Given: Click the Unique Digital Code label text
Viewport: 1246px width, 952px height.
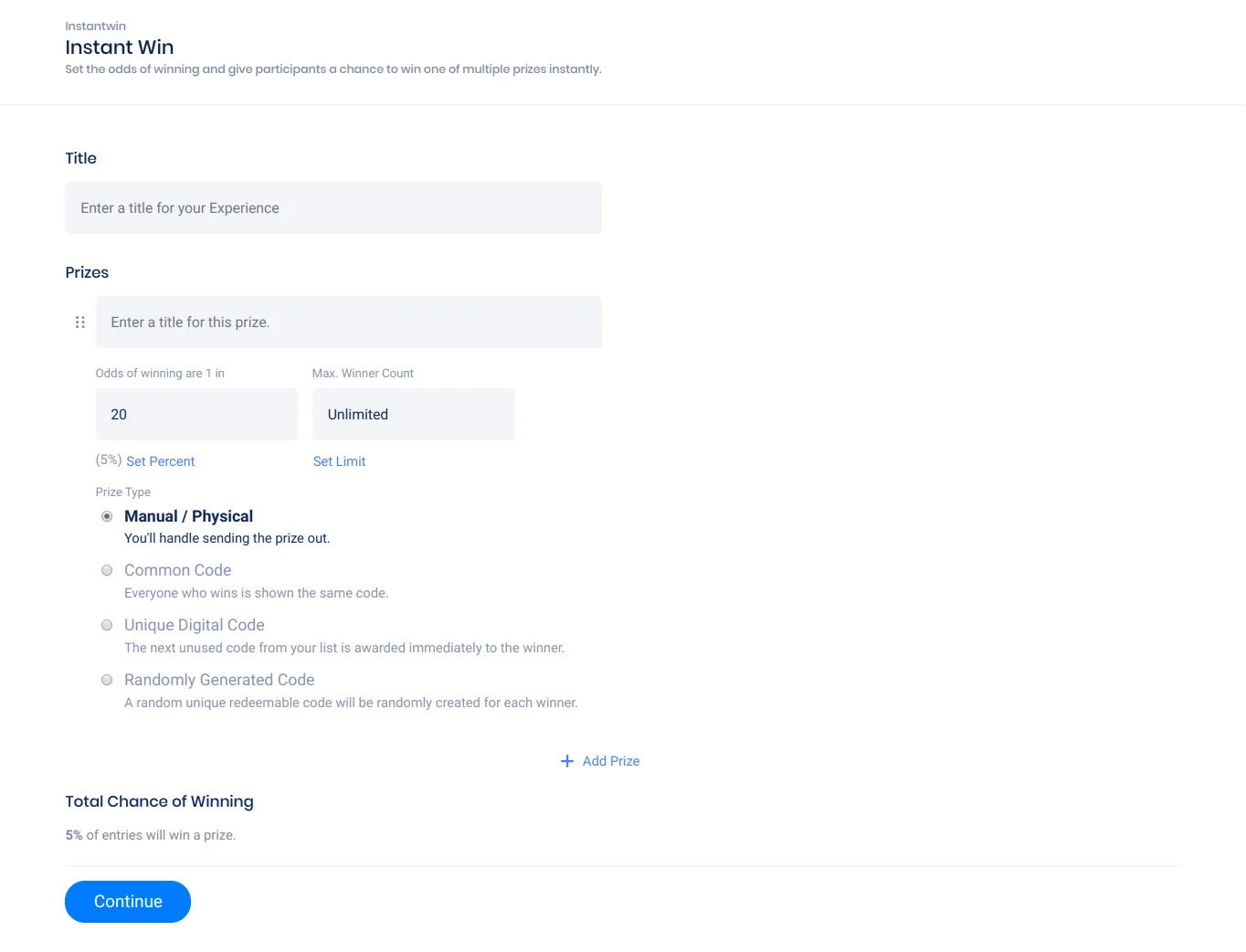Looking at the screenshot, I should point(194,625).
